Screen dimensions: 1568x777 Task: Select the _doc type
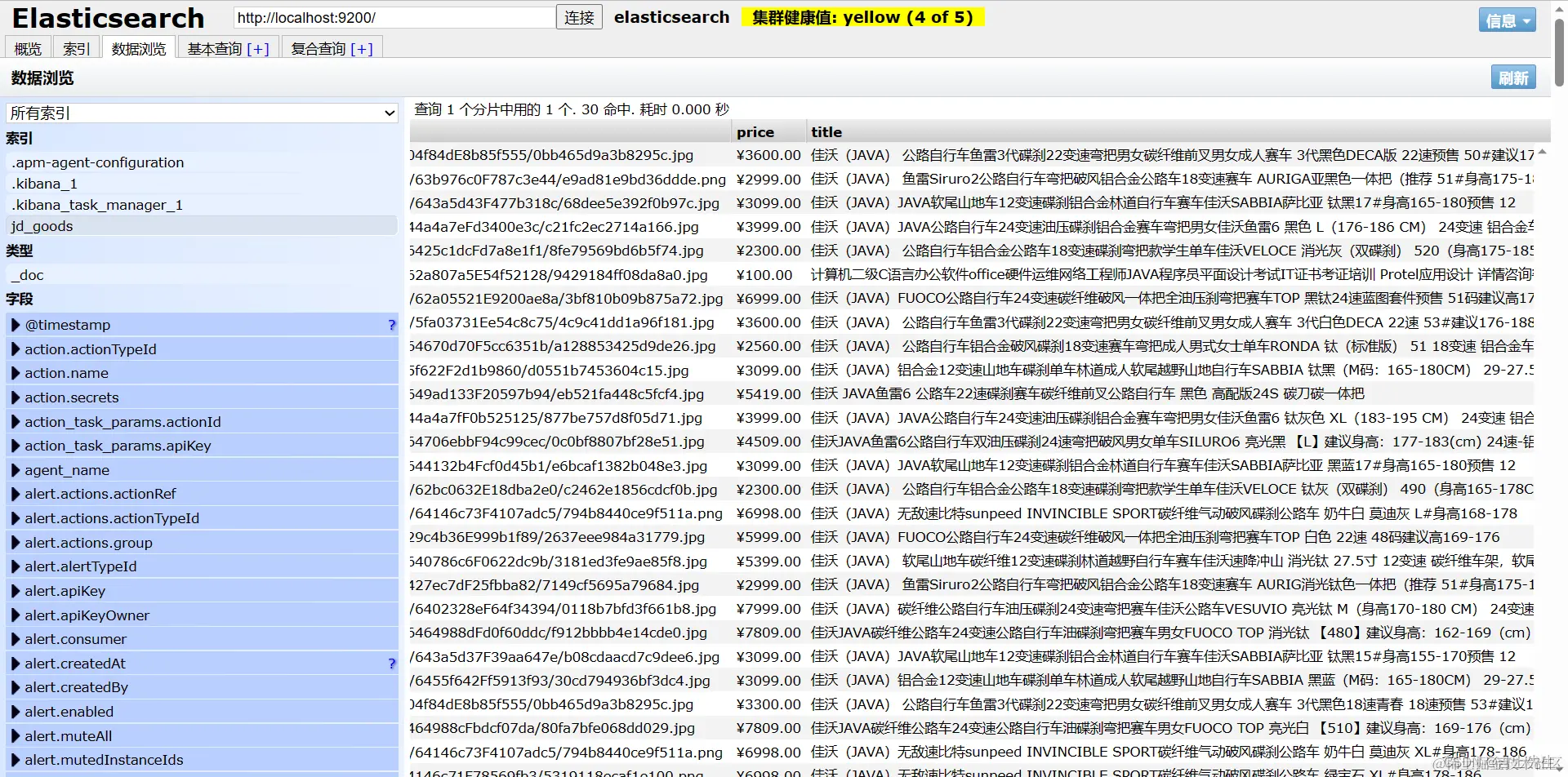pyautogui.click(x=202, y=275)
